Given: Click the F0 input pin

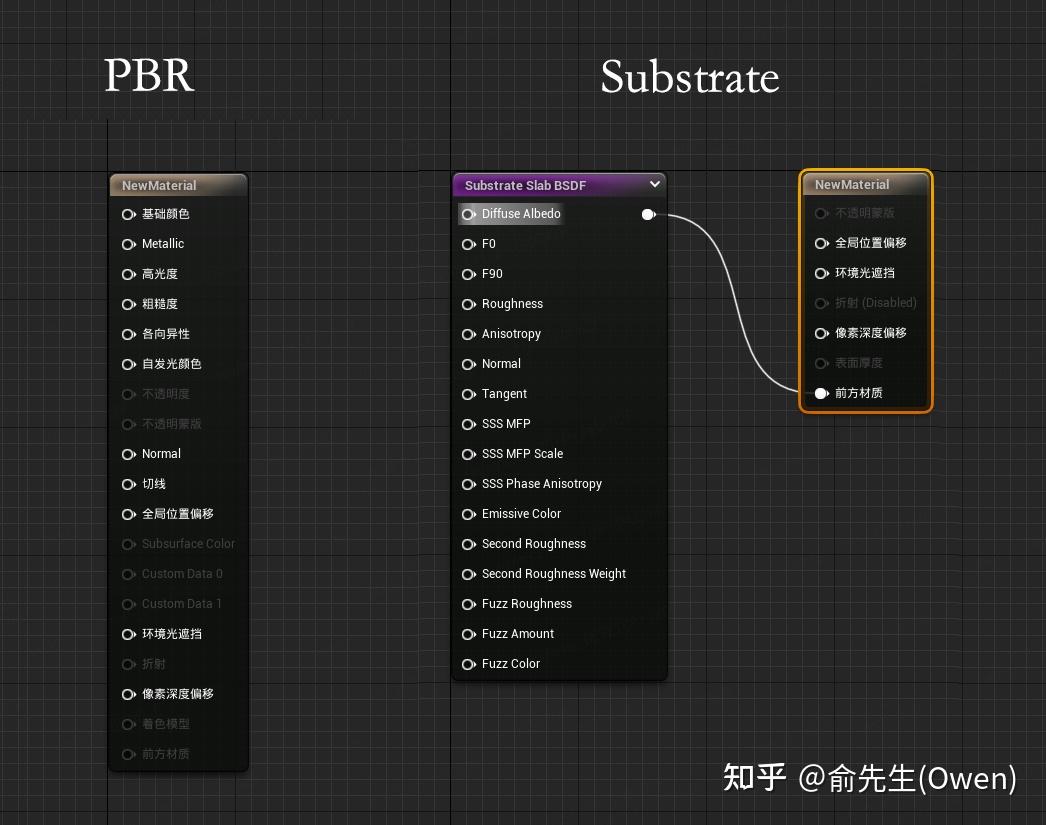Looking at the screenshot, I should click(x=469, y=244).
